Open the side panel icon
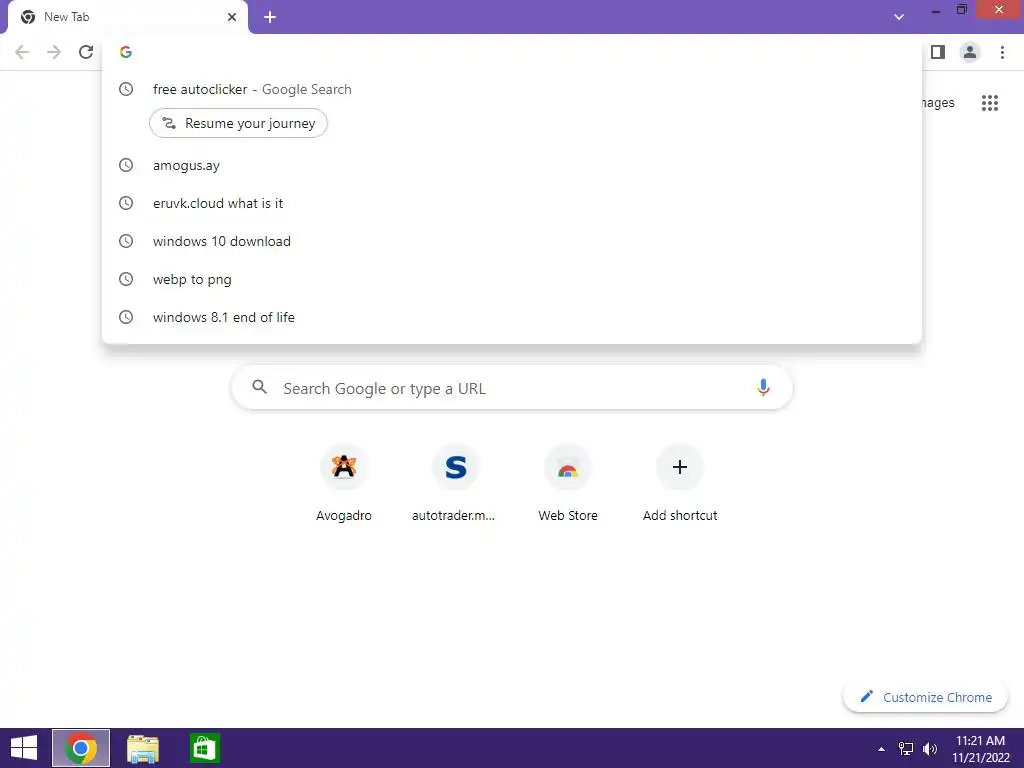 tap(938, 52)
